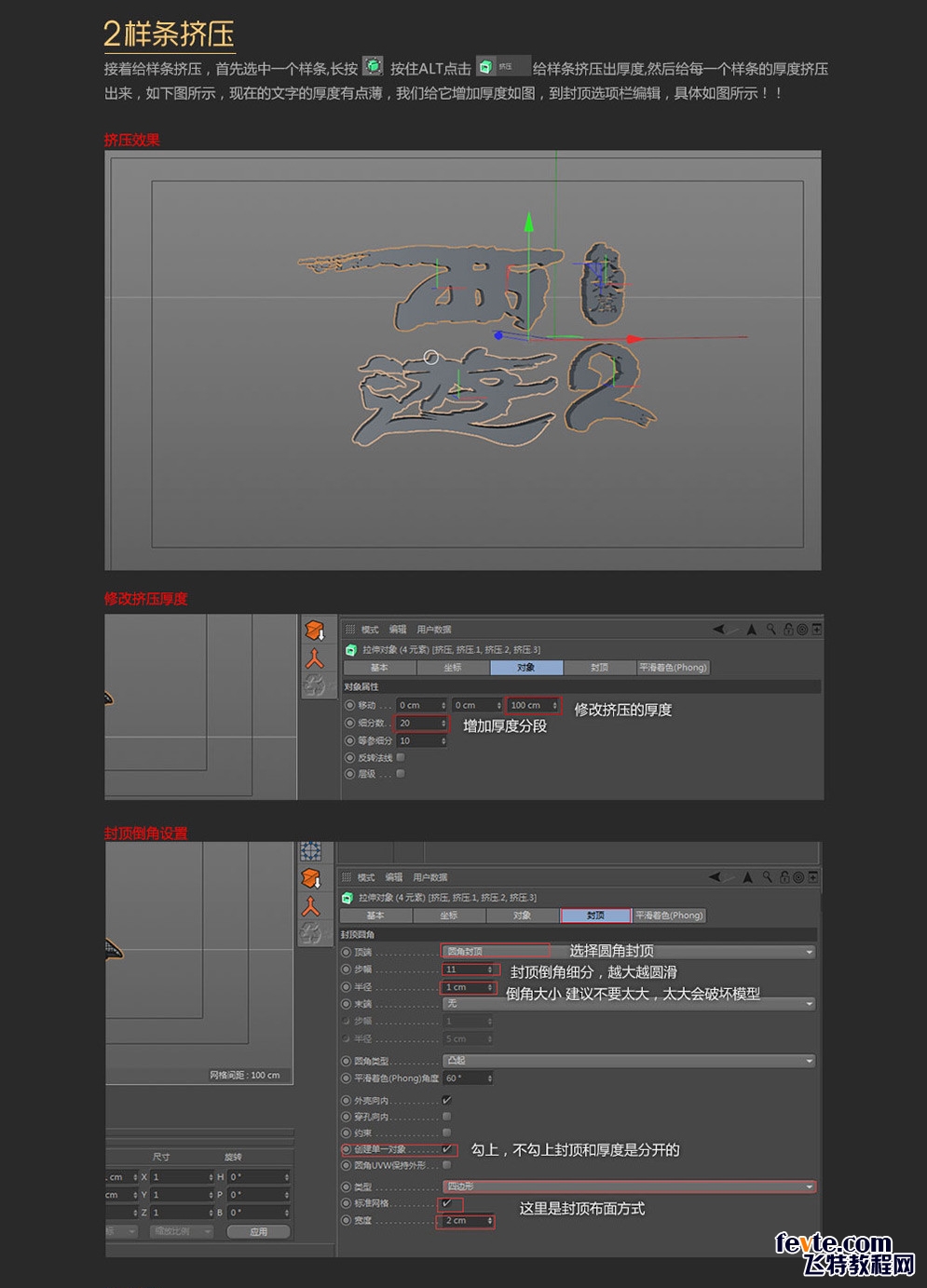The width and height of the screenshot is (927, 1288).
Task: Click the extrude icon in the lower attributes sidebar
Action: tap(311, 878)
